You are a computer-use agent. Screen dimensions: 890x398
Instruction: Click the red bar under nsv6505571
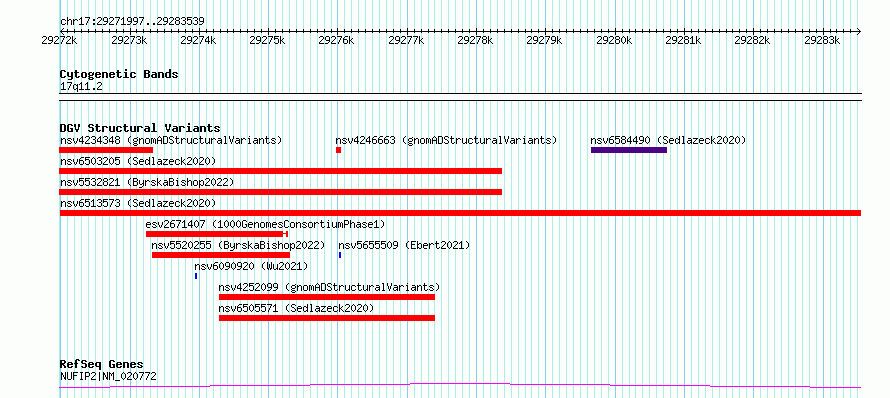tap(327, 318)
